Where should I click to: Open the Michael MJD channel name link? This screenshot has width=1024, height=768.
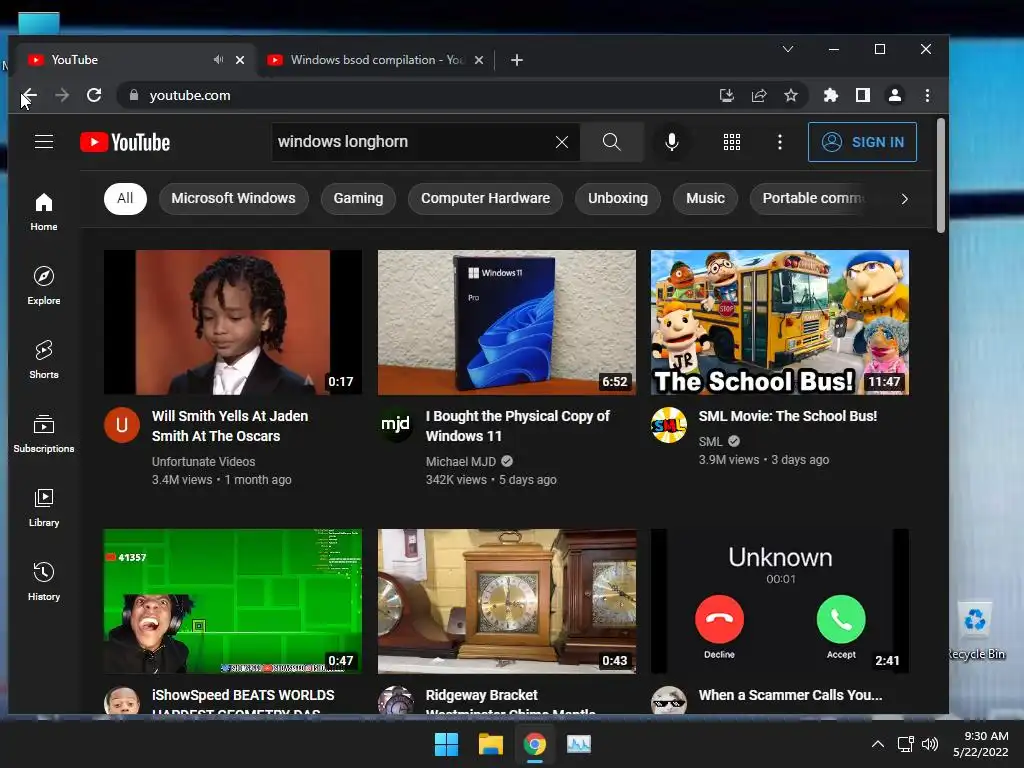pyautogui.click(x=461, y=461)
